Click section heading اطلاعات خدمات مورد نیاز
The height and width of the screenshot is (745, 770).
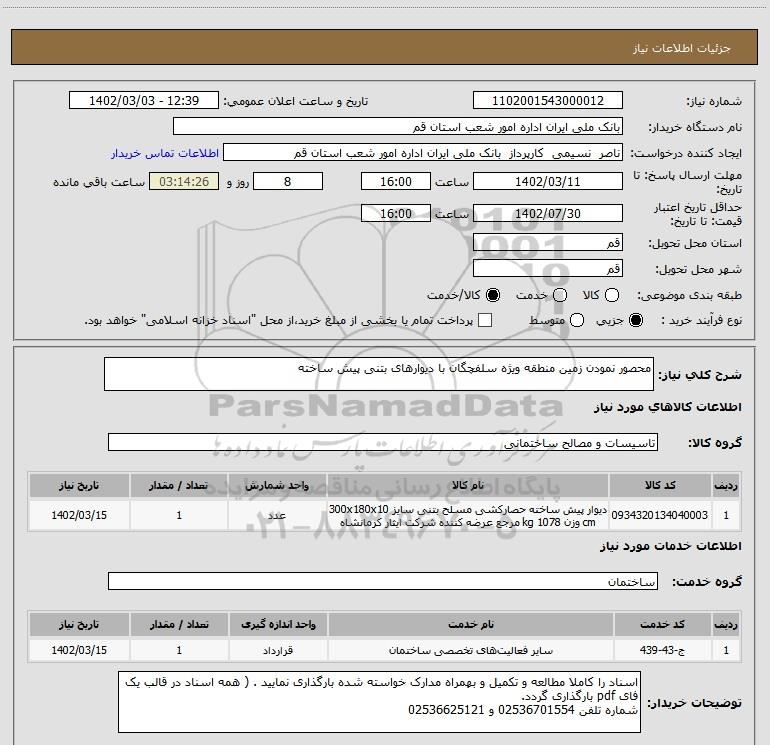[671, 546]
